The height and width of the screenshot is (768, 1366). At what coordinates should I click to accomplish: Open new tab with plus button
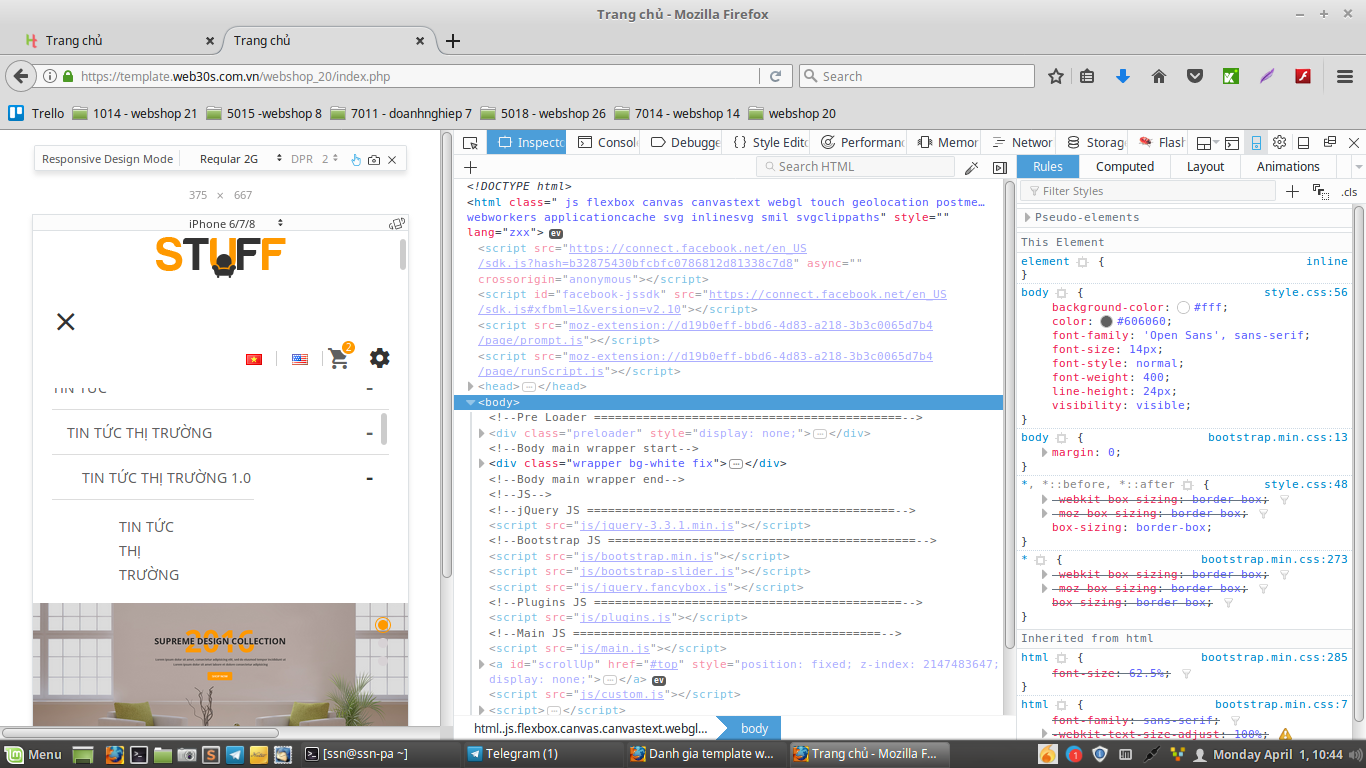click(x=453, y=41)
